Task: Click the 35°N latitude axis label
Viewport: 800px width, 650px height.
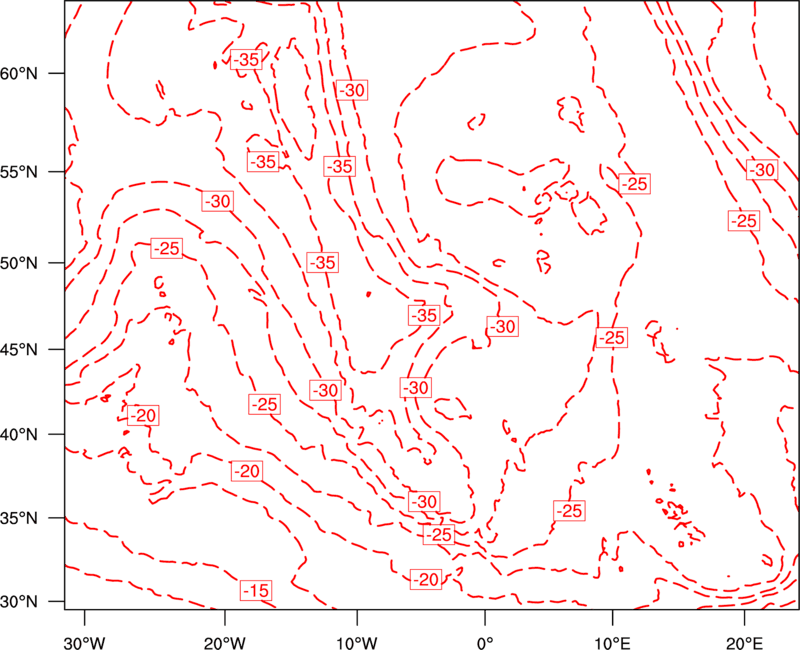Action: coord(19,518)
